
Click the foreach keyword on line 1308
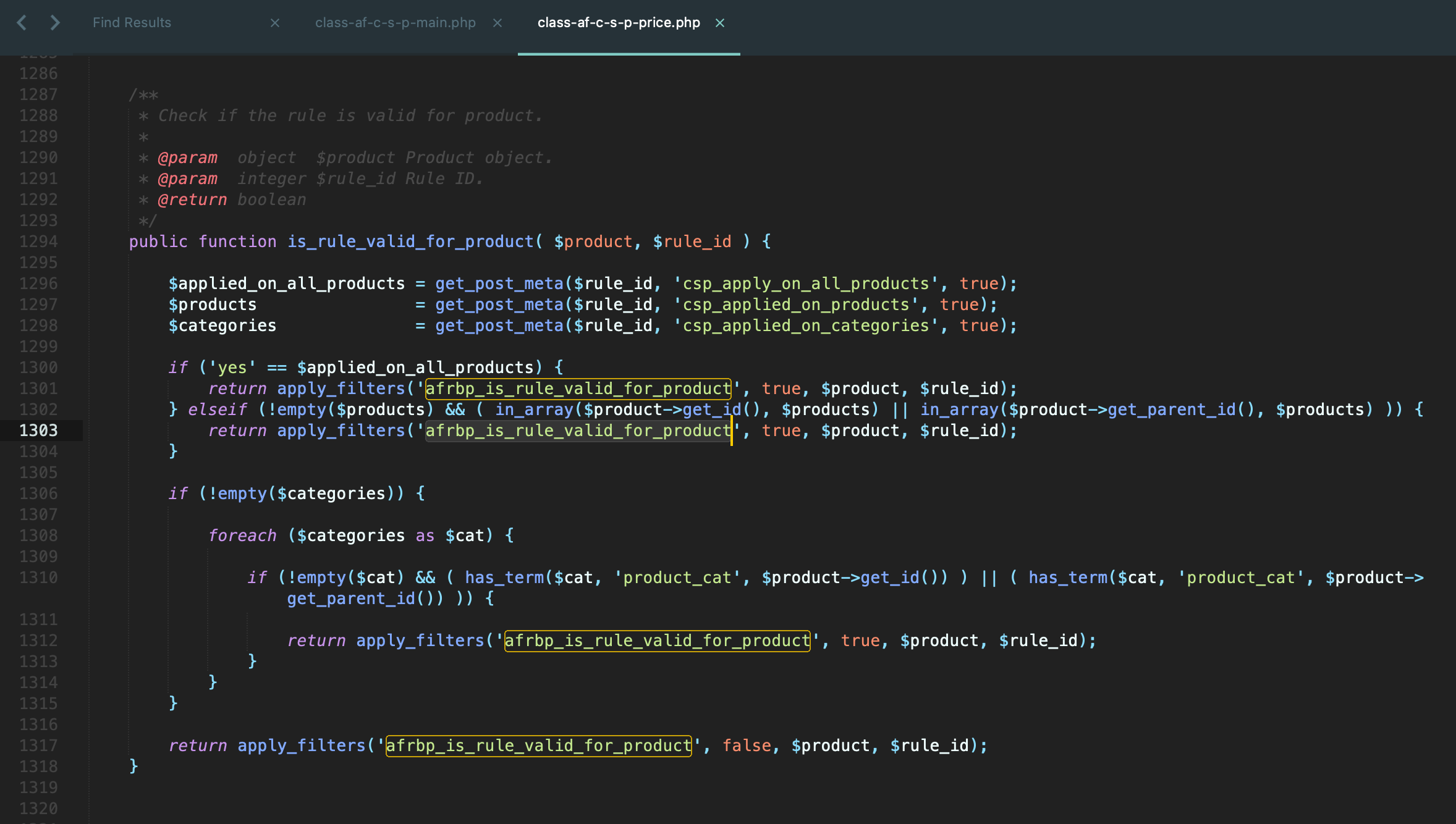[x=242, y=536]
